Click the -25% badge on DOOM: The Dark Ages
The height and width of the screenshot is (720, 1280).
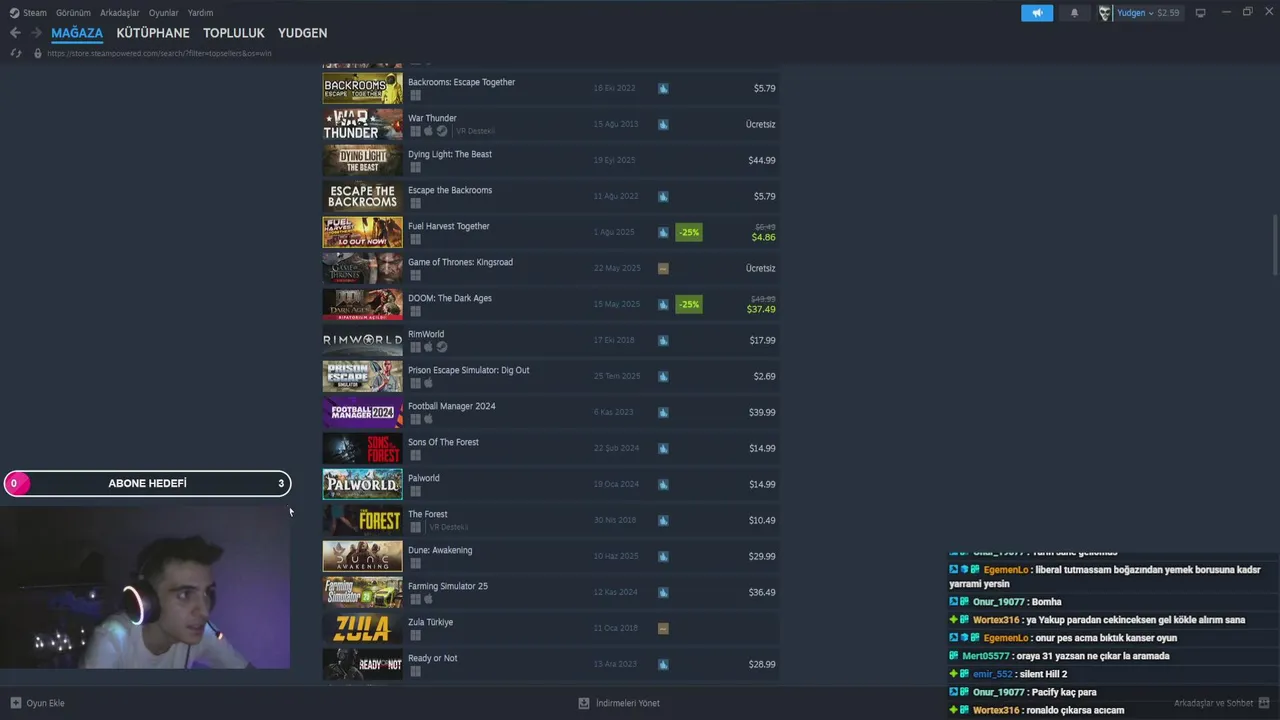[x=689, y=304]
